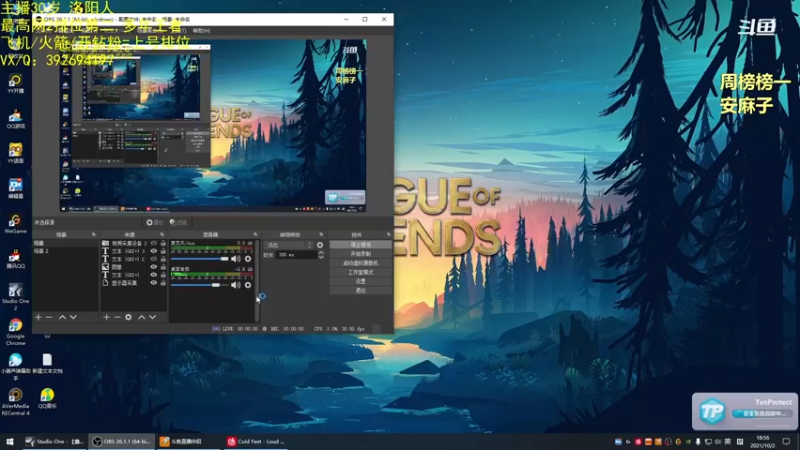800x450 pixels.
Task: Click 停止推流 button in controls
Action: [x=361, y=245]
